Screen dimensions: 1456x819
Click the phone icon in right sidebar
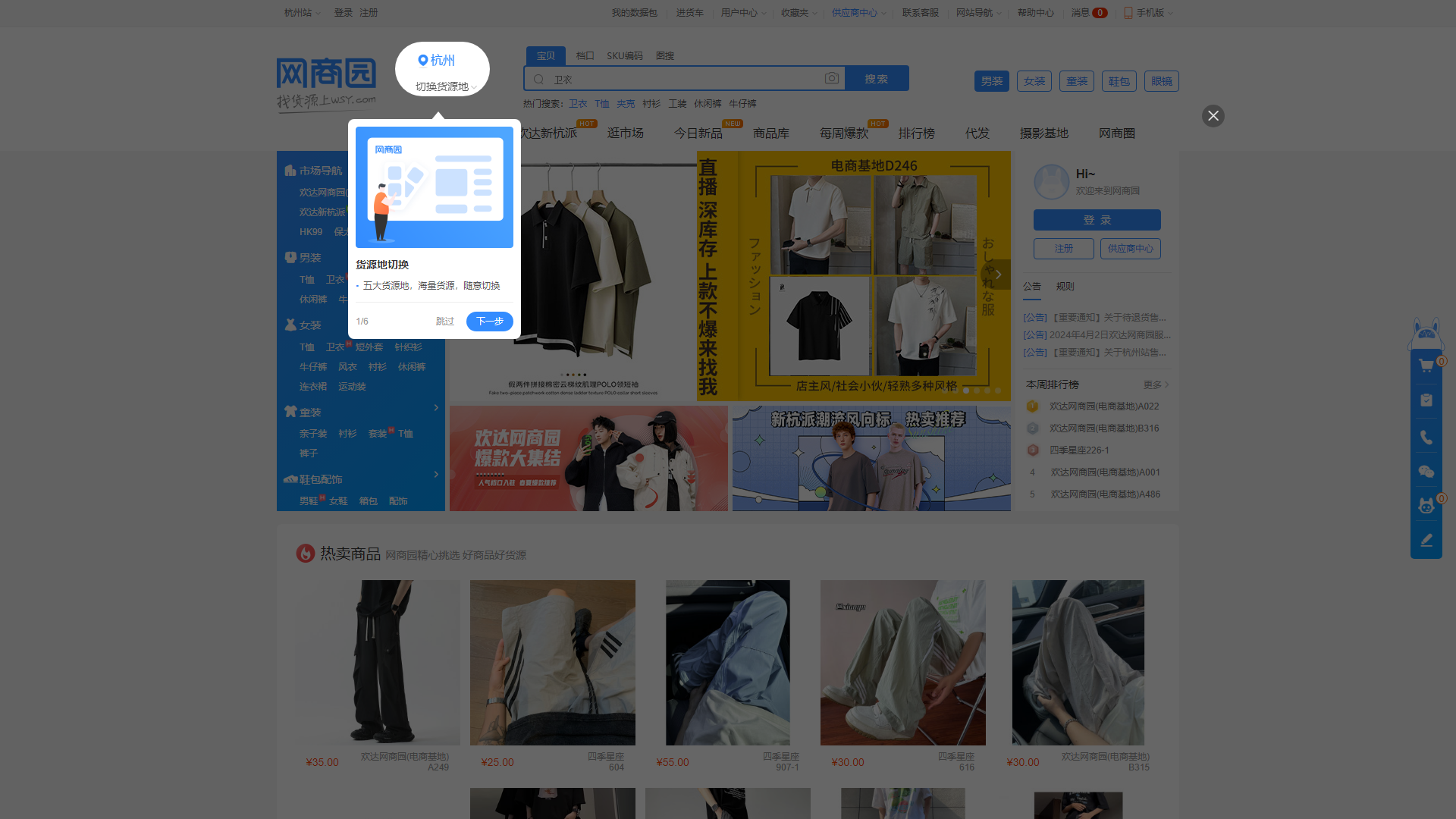(x=1426, y=438)
